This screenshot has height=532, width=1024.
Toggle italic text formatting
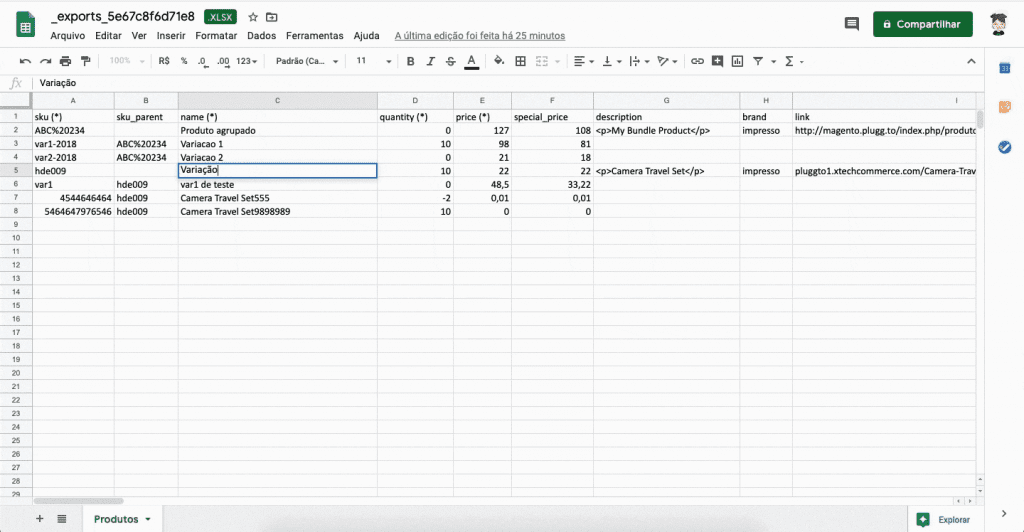tap(431, 61)
